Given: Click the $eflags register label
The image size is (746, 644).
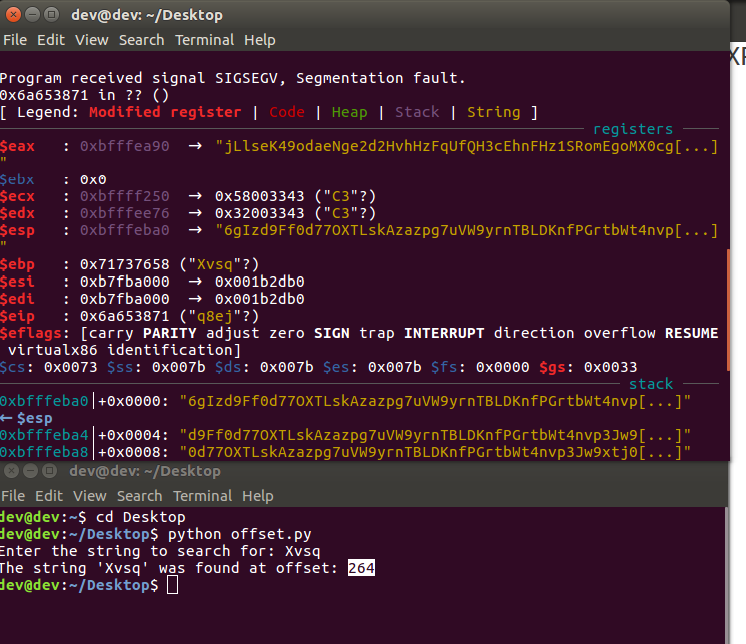Looking at the screenshot, I should click(x=31, y=333).
